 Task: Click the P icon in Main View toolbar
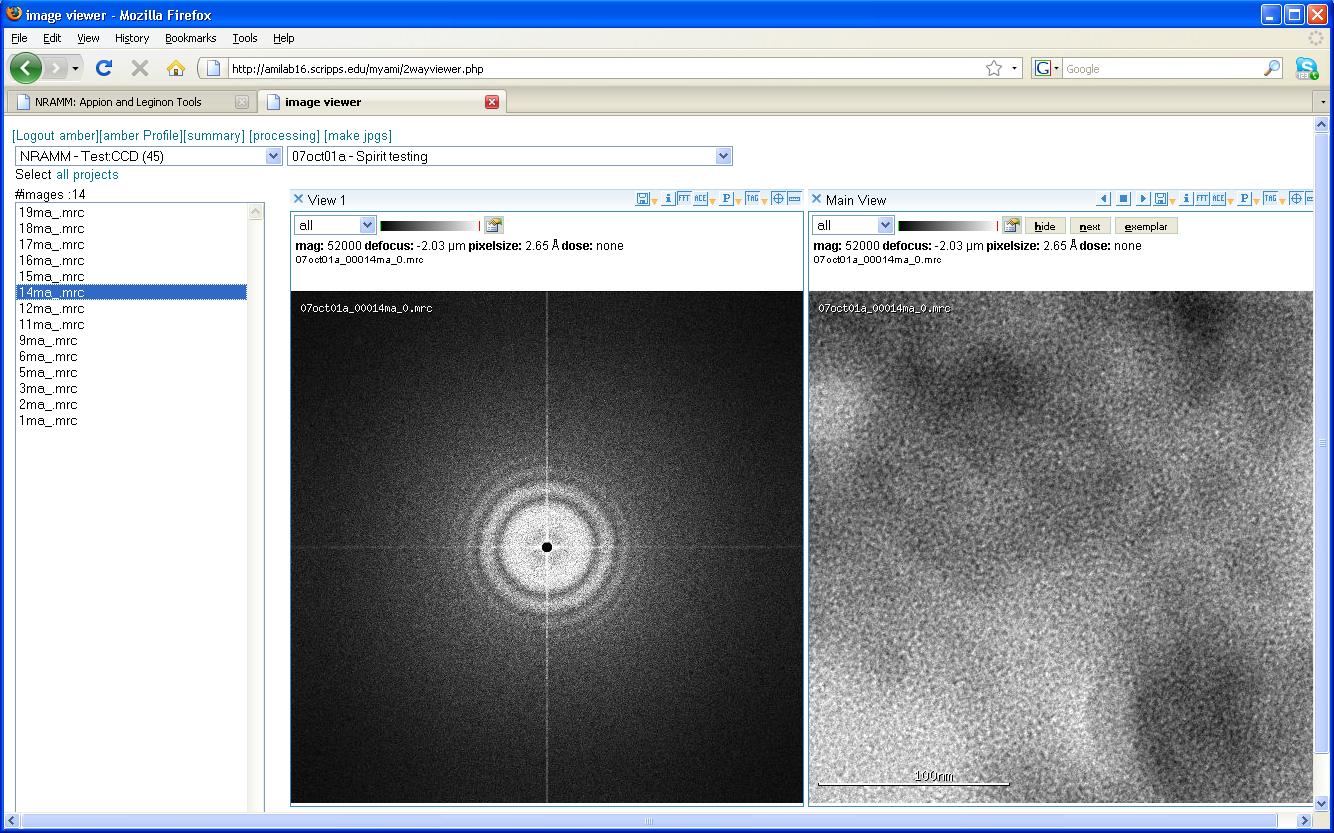point(1244,199)
